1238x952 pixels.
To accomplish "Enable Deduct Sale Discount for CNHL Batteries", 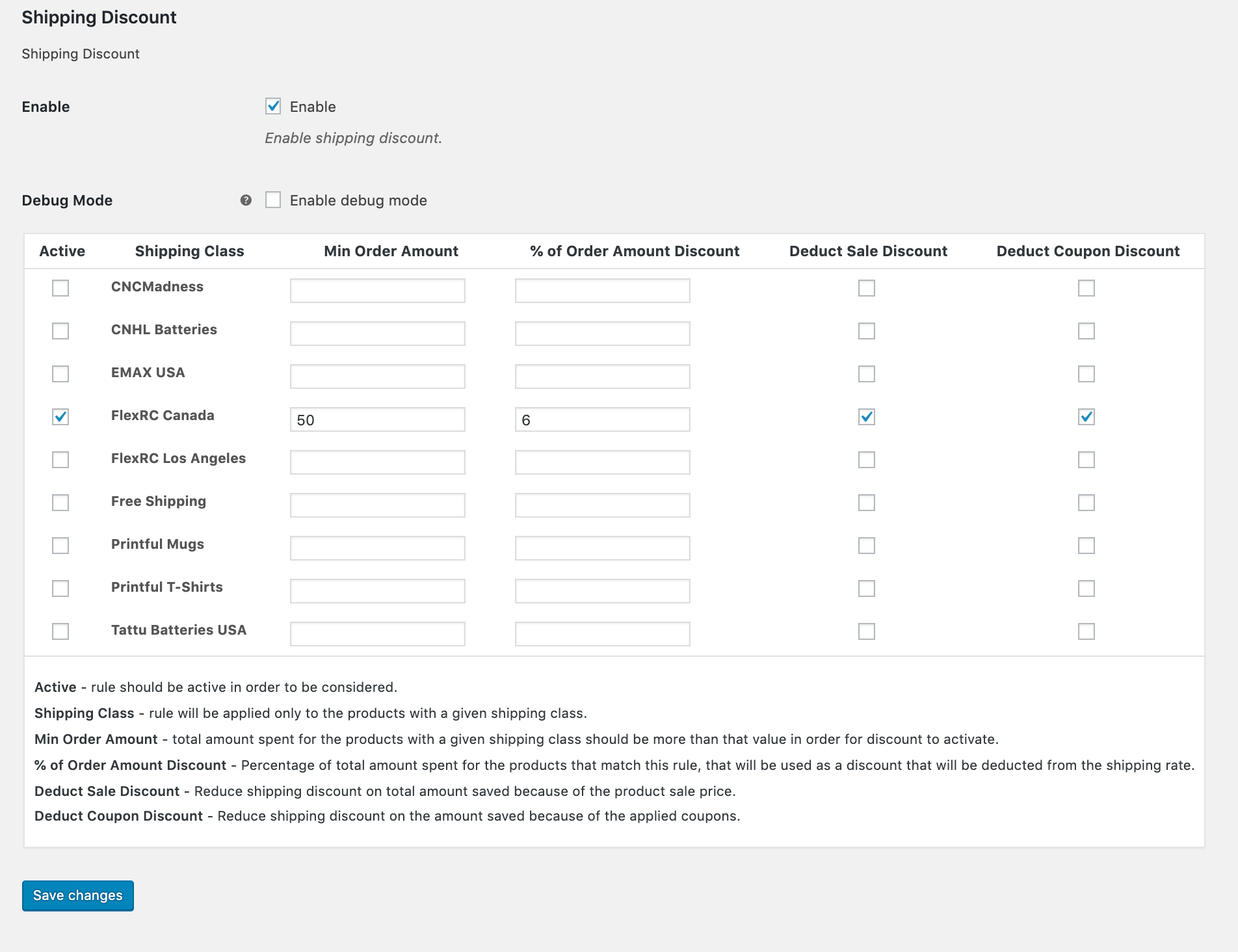I will pyautogui.click(x=867, y=331).
